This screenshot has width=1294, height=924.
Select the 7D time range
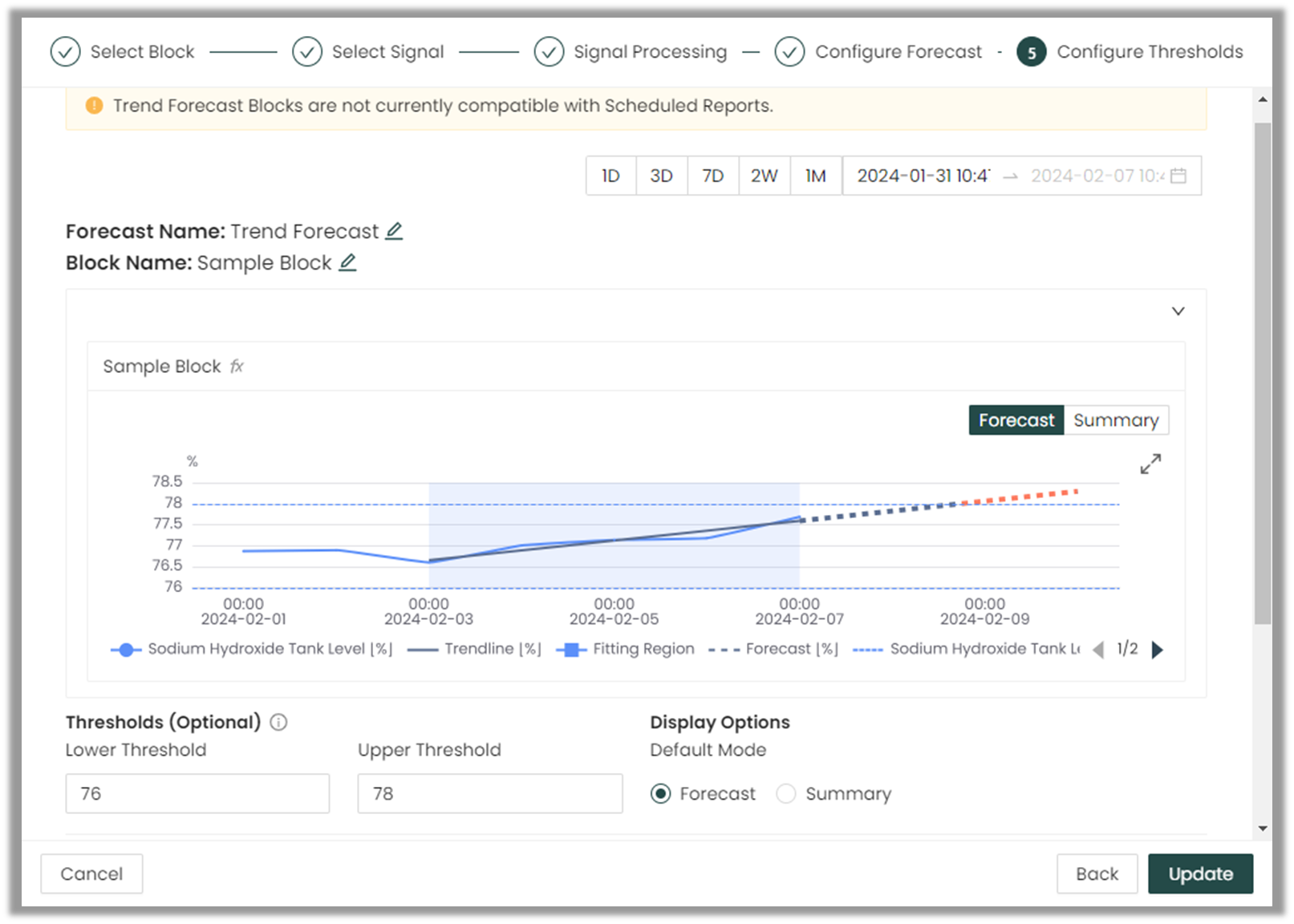(712, 176)
